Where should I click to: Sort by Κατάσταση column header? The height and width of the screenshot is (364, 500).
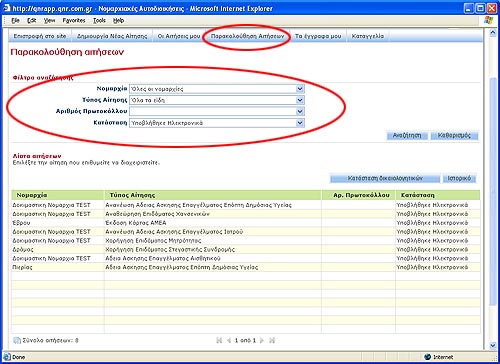click(x=438, y=195)
